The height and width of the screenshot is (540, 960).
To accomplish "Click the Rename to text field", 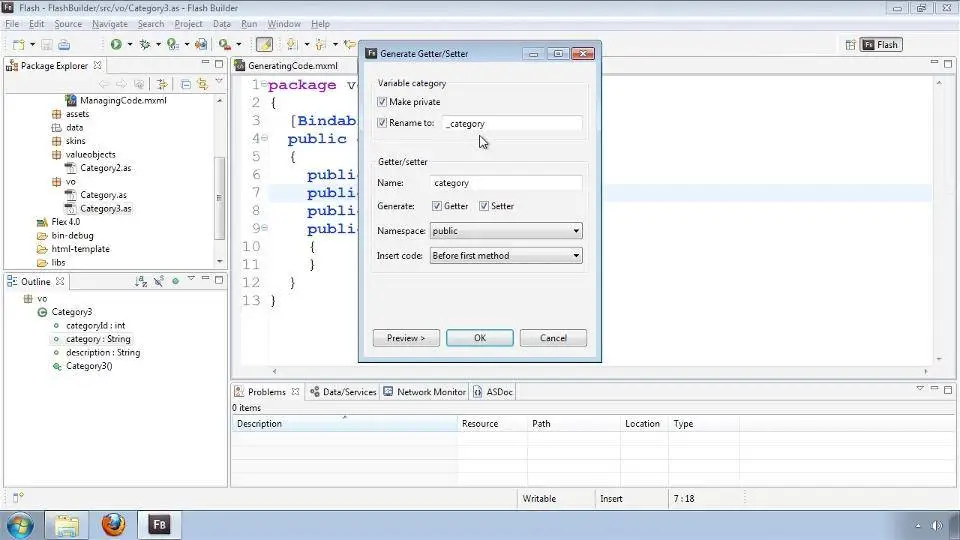I will pyautogui.click(x=512, y=124).
